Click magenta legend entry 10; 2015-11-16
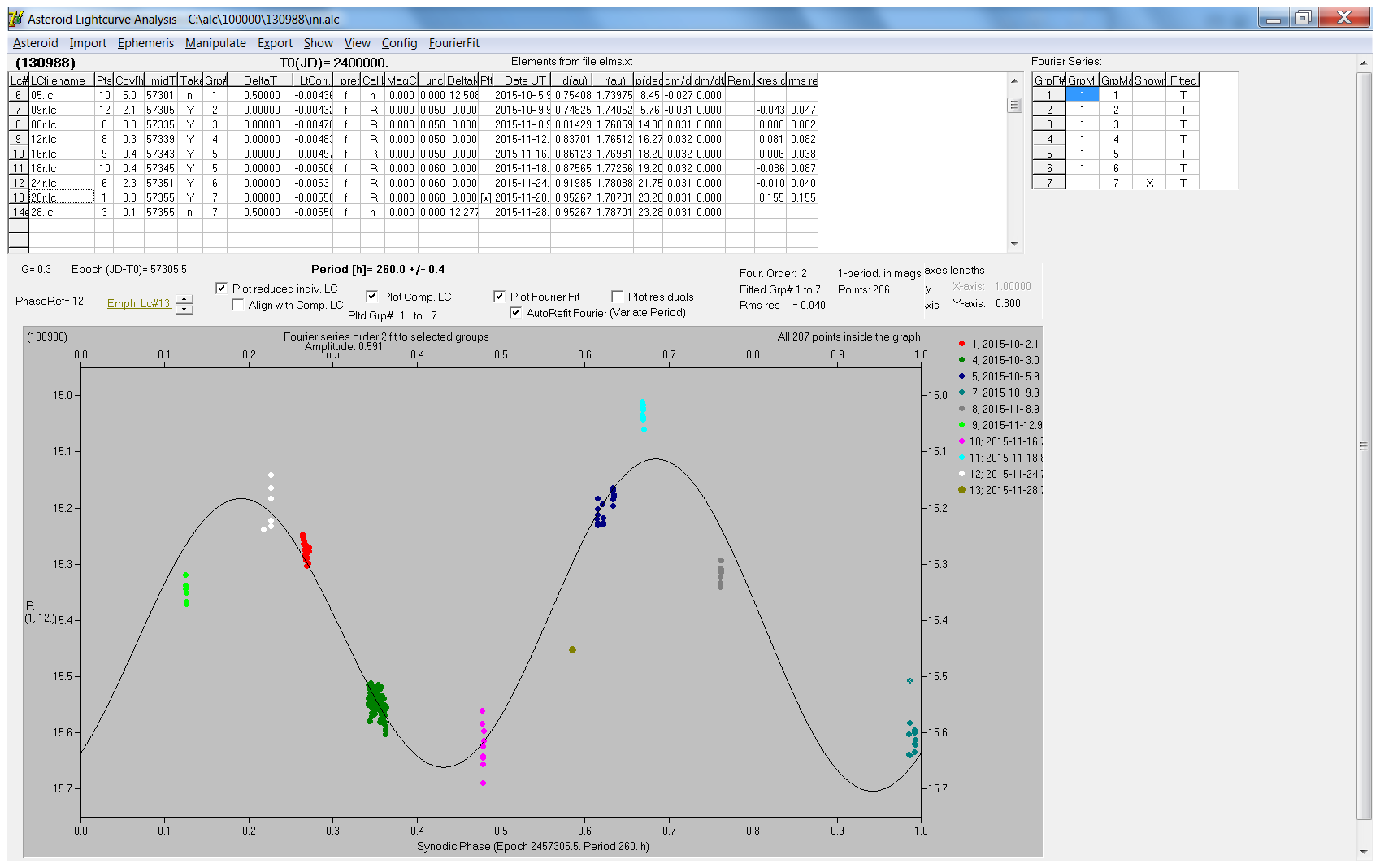 click(1000, 441)
